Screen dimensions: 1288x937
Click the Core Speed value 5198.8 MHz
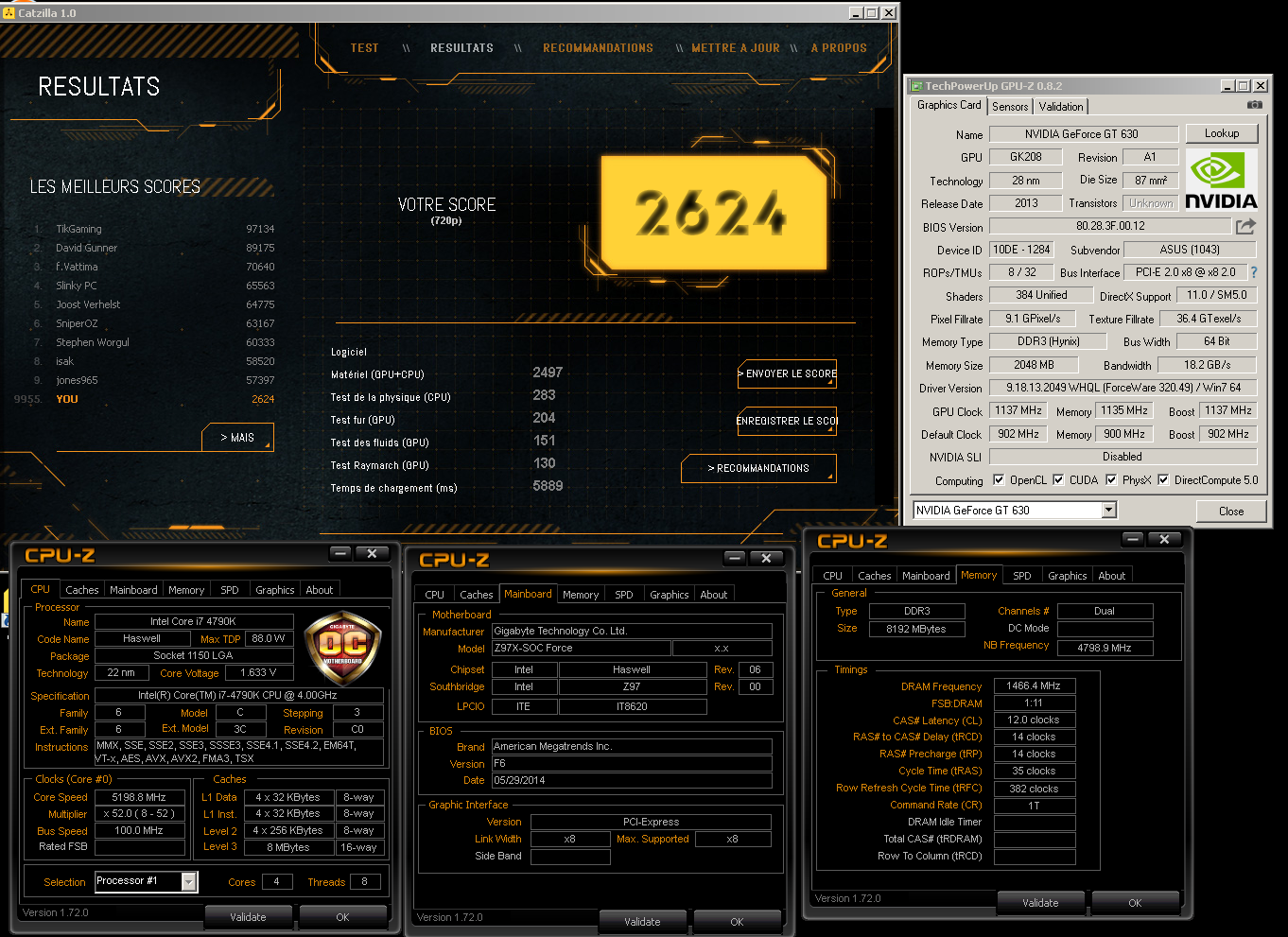[x=139, y=797]
